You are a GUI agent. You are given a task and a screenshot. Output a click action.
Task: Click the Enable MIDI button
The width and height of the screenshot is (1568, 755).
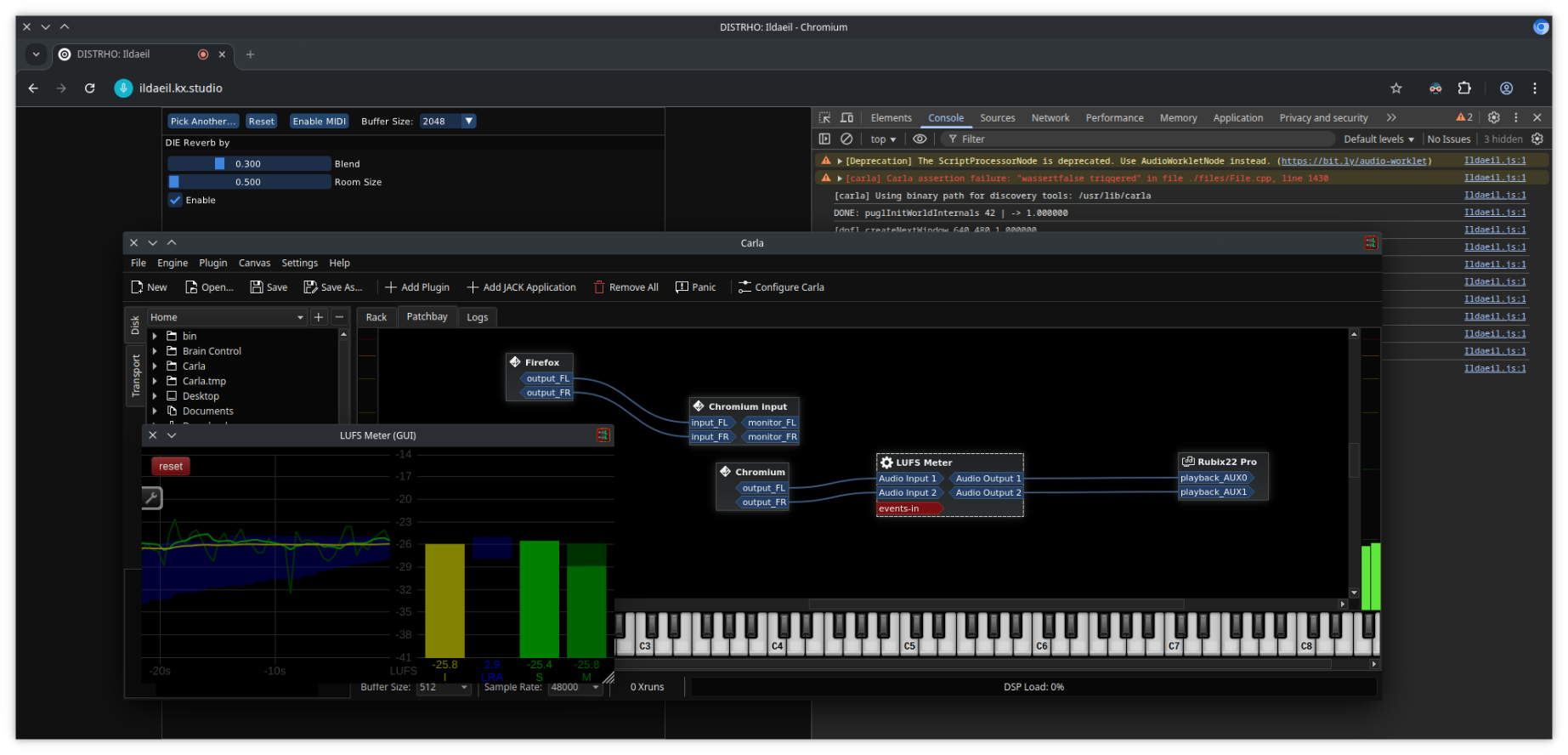click(x=319, y=122)
